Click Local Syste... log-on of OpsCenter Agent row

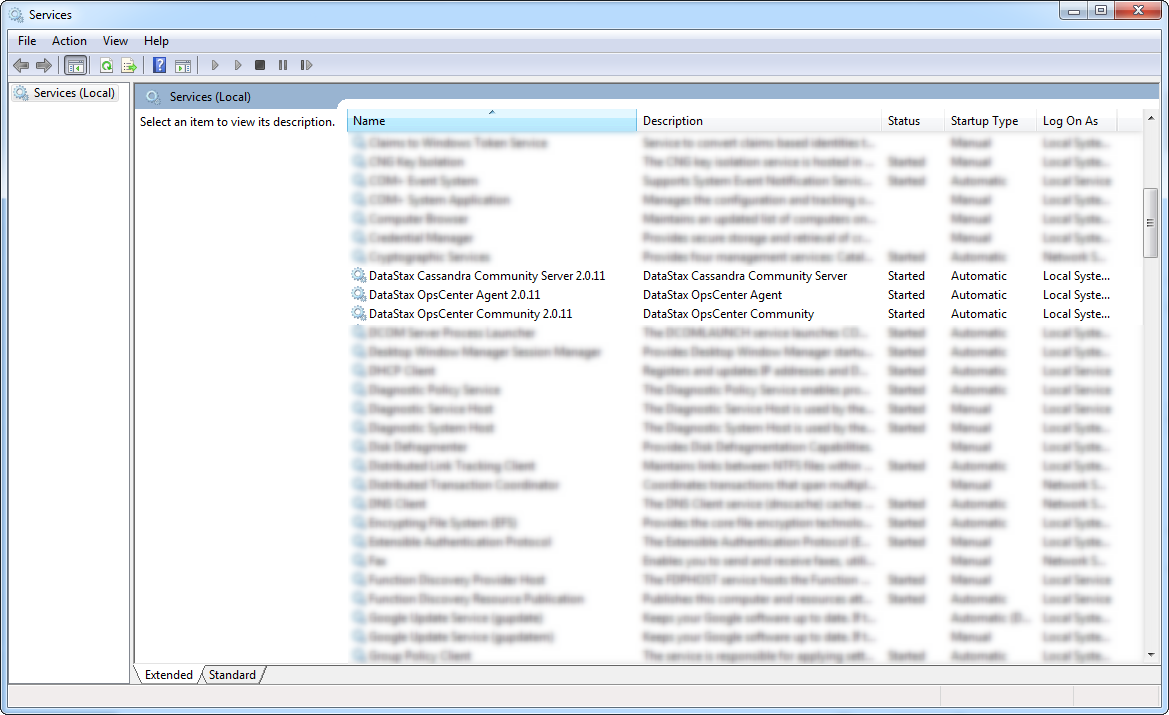pyautogui.click(x=1076, y=295)
